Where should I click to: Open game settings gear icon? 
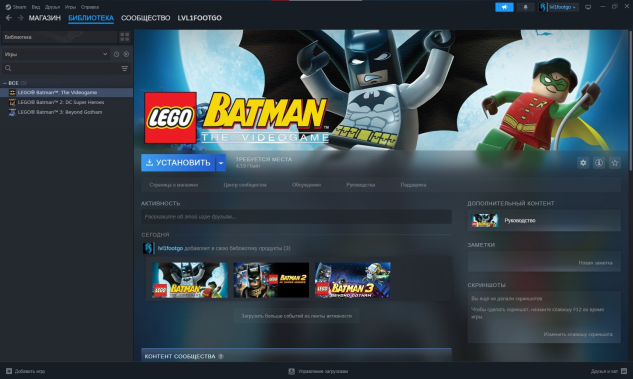pyautogui.click(x=583, y=163)
